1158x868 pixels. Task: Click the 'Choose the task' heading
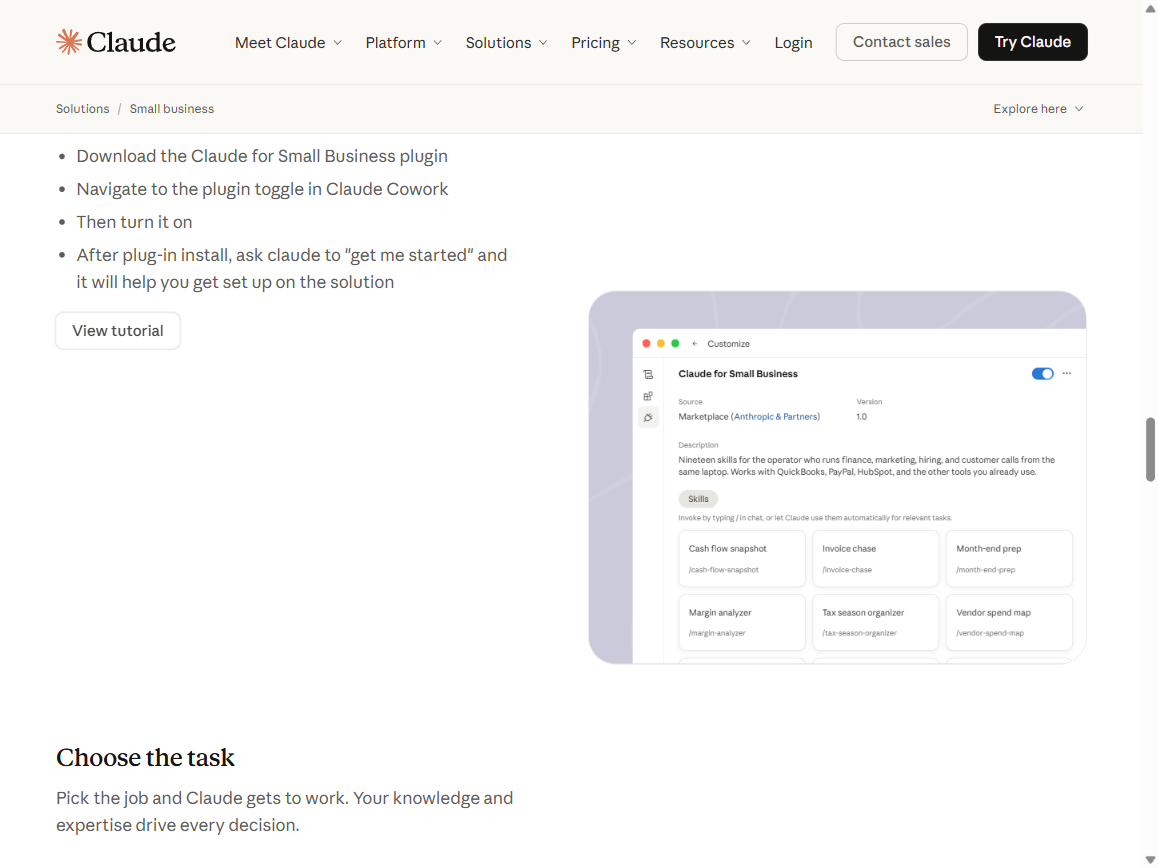145,757
